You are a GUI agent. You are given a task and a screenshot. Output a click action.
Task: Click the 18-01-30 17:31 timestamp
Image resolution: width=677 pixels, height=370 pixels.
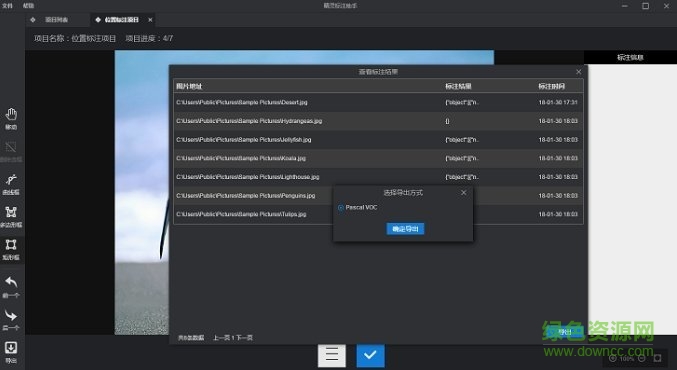click(558, 102)
